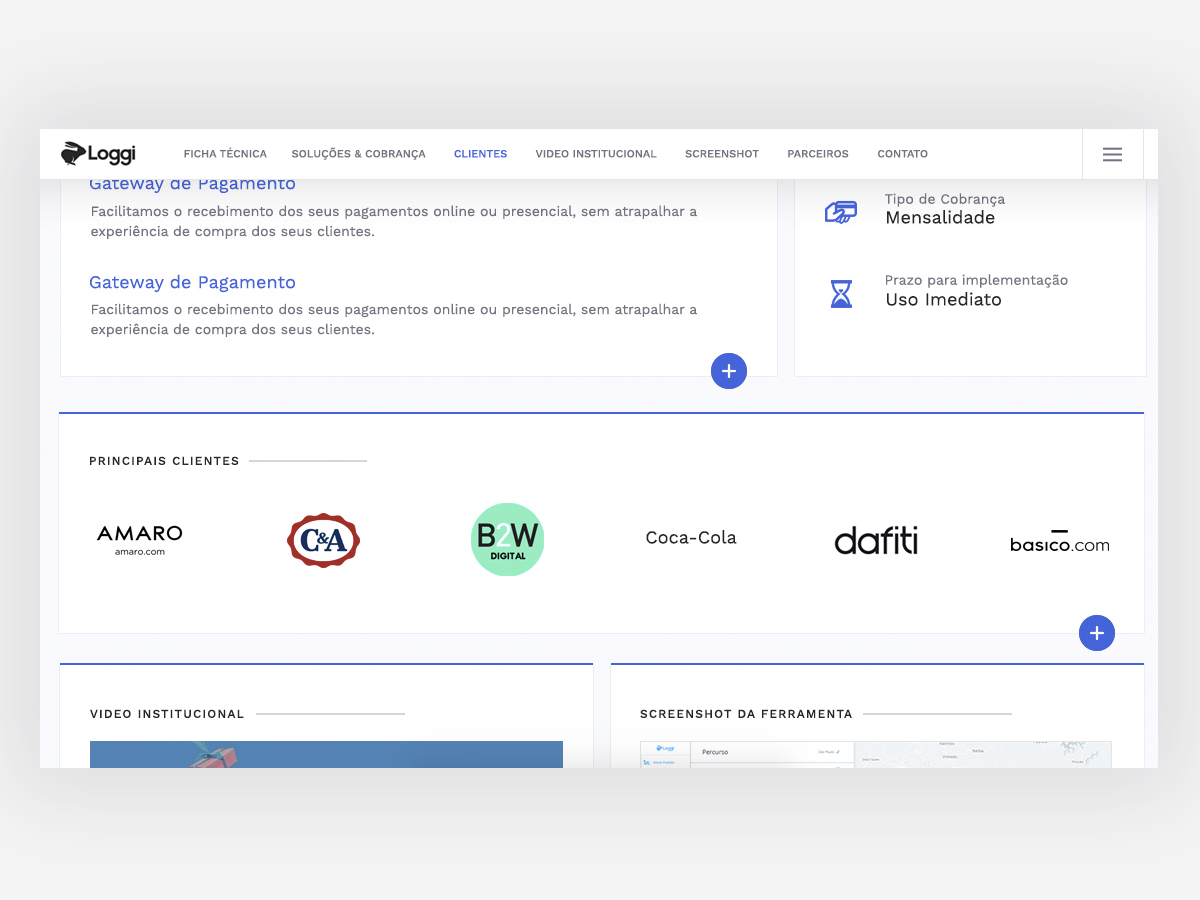1200x900 pixels.
Task: Open the Parceiros nav item
Action: [818, 154]
